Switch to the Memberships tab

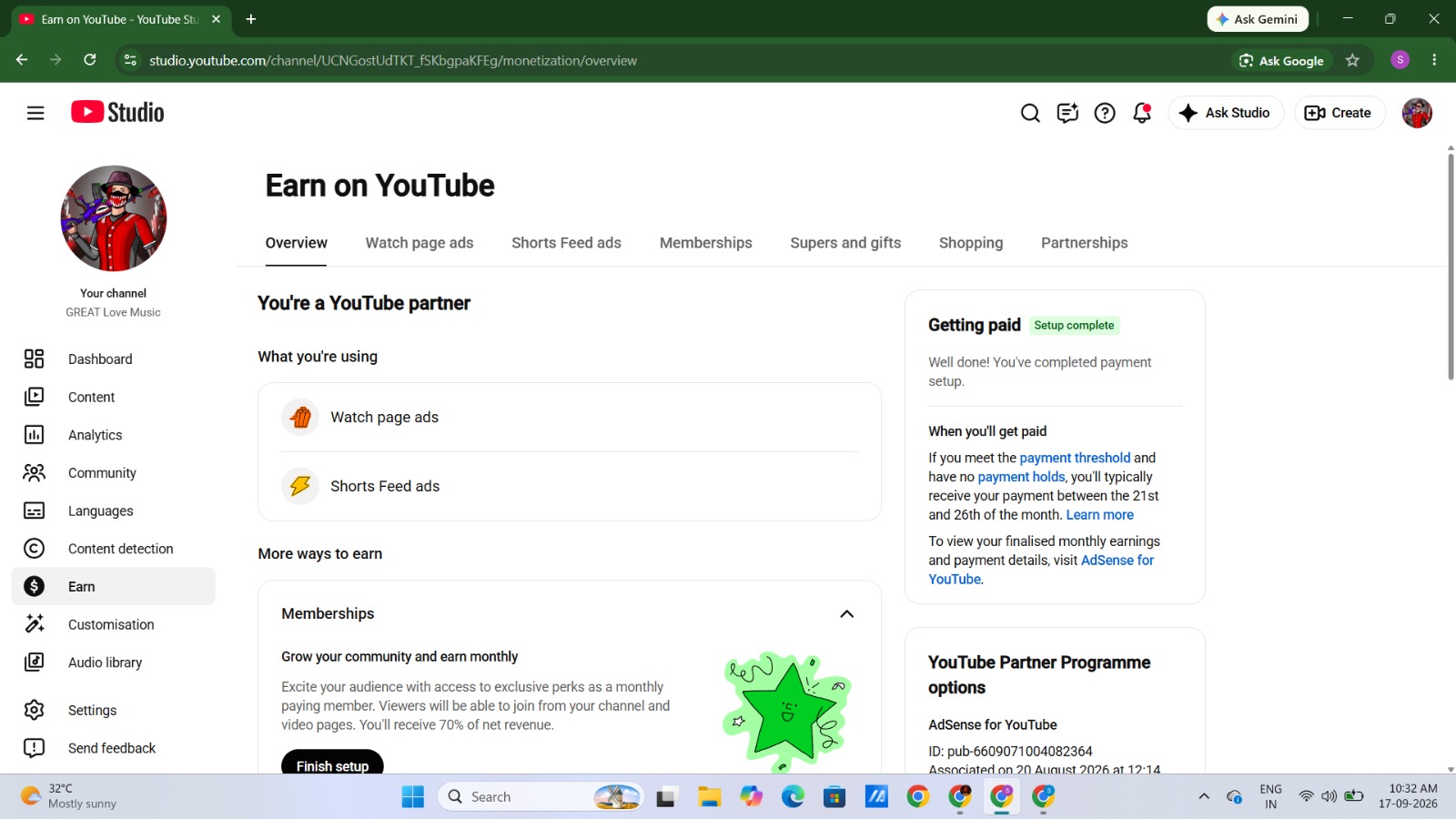coord(706,243)
